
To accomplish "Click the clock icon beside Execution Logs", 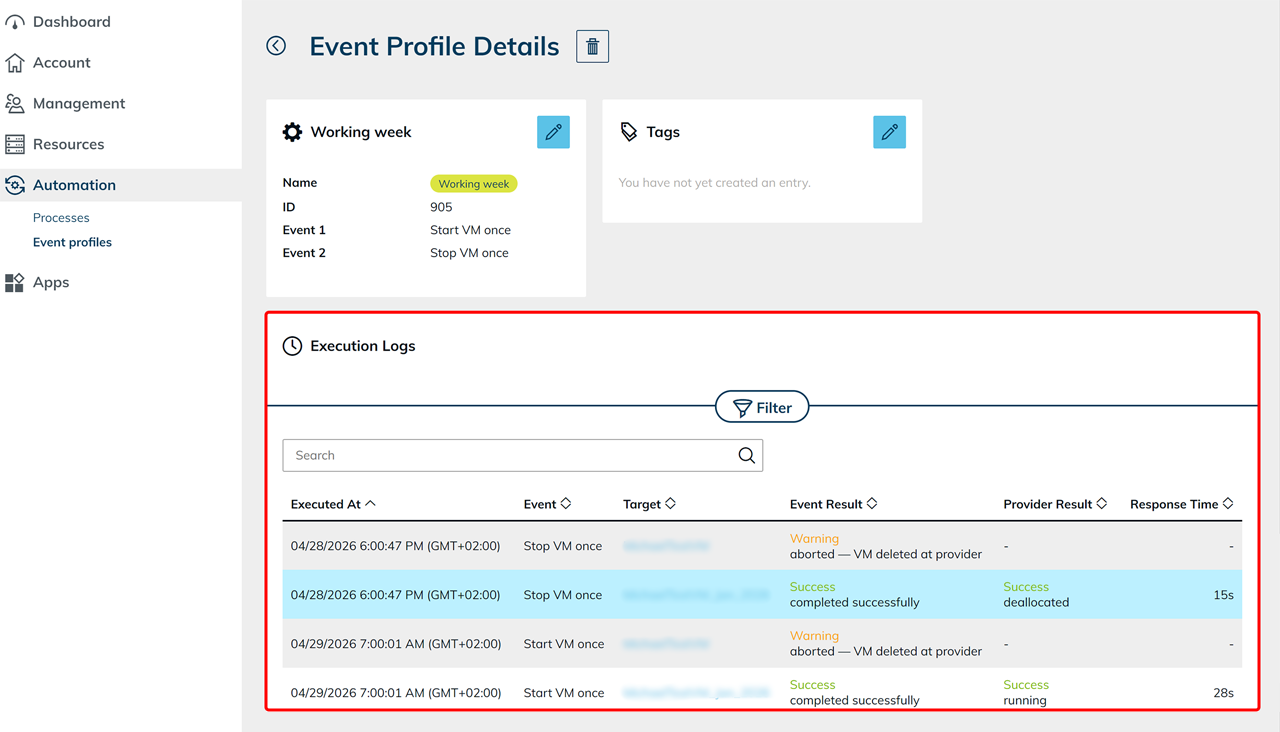I will pyautogui.click(x=292, y=346).
